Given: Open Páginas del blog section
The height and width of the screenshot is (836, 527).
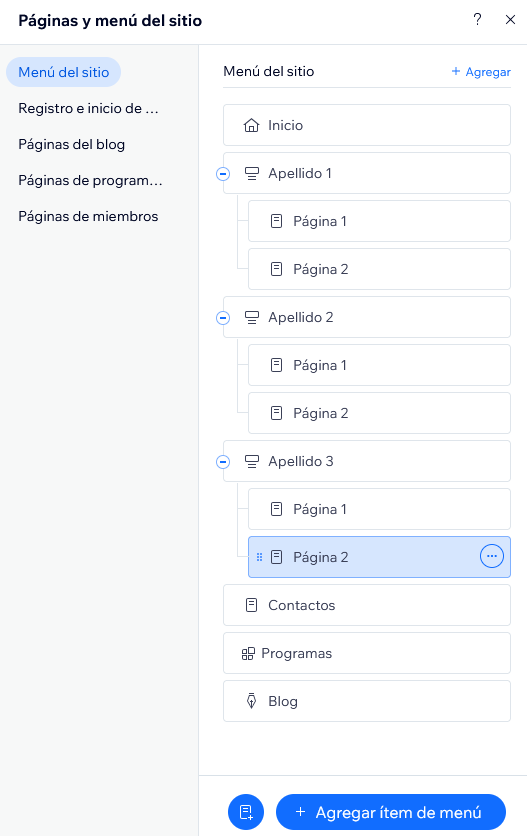Looking at the screenshot, I should pos(71,144).
